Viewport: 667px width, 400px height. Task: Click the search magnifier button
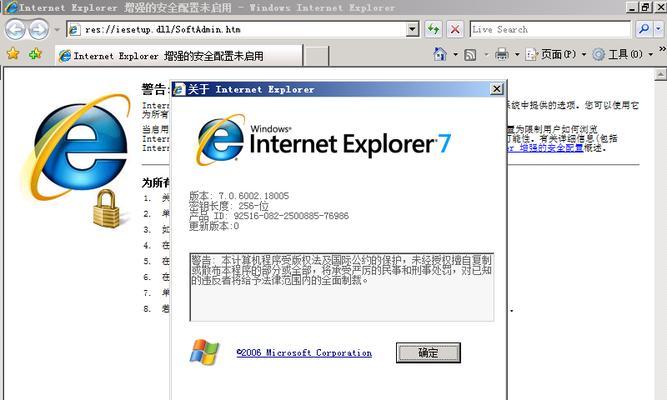coord(644,29)
